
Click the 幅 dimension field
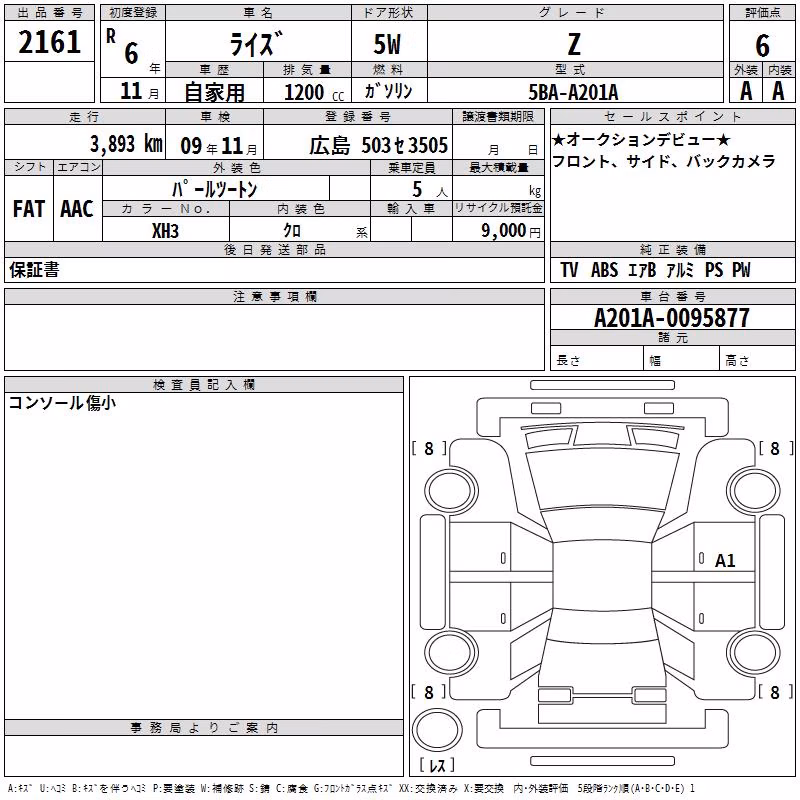coord(681,358)
